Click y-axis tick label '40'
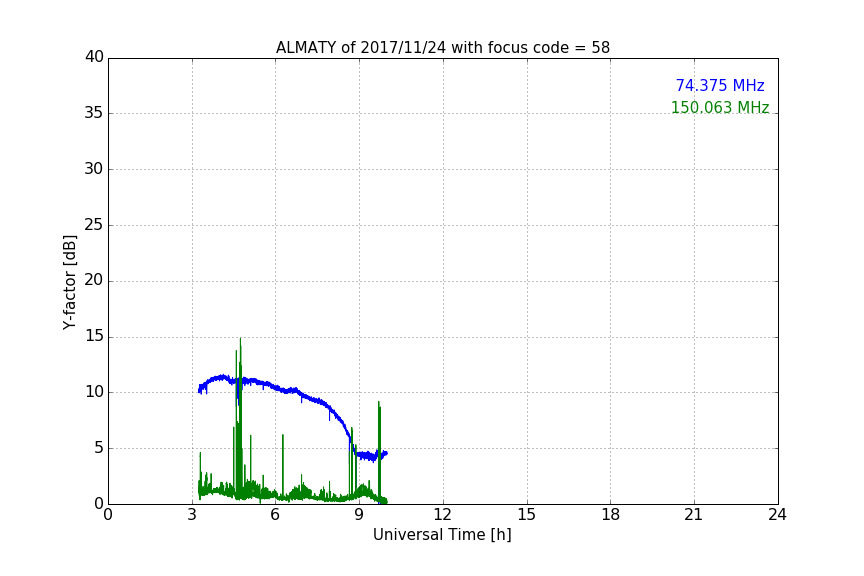Screen dimensions: 864x576 94,57
